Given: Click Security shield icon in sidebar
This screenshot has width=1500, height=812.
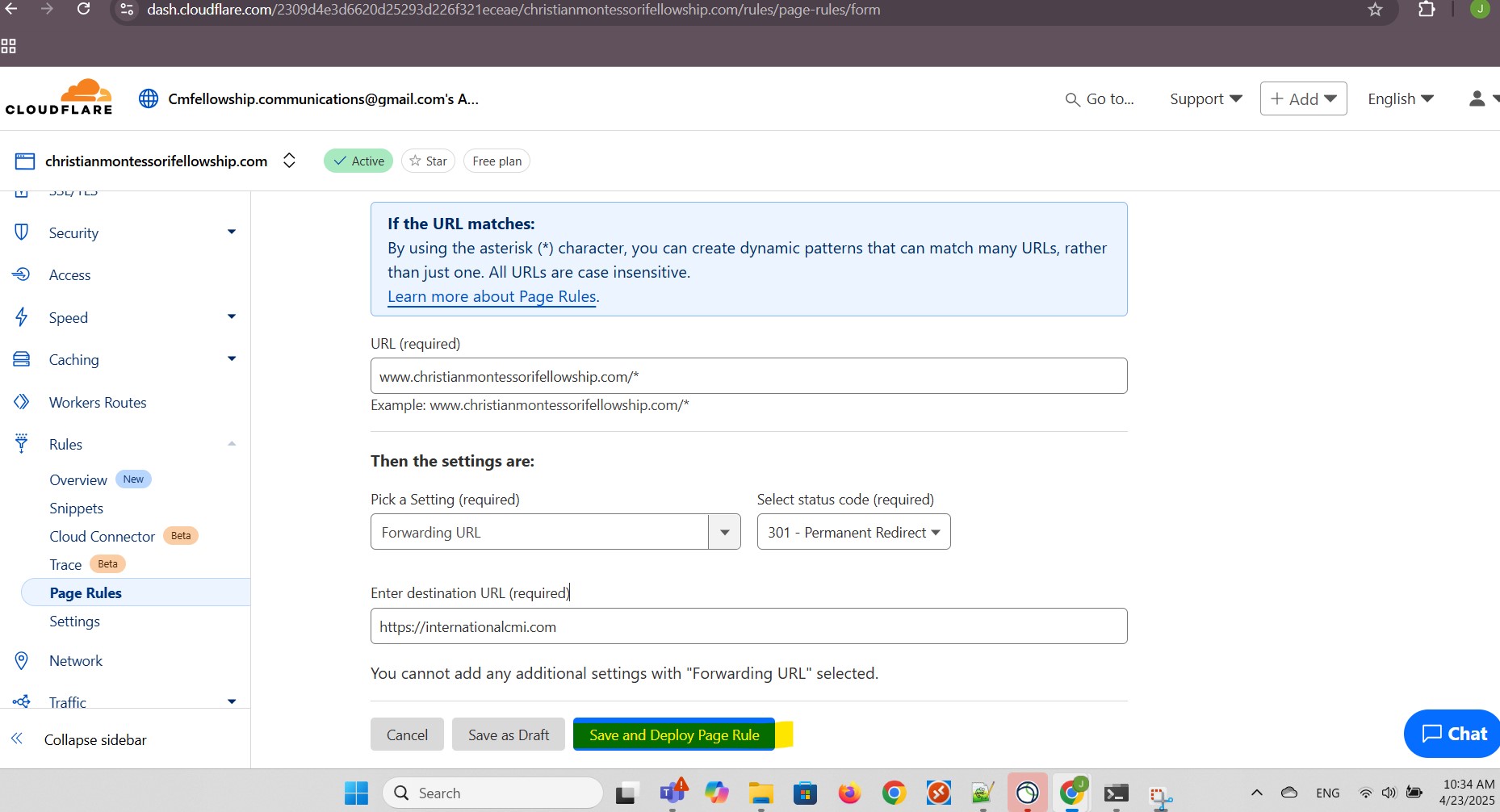Looking at the screenshot, I should pyautogui.click(x=22, y=232).
